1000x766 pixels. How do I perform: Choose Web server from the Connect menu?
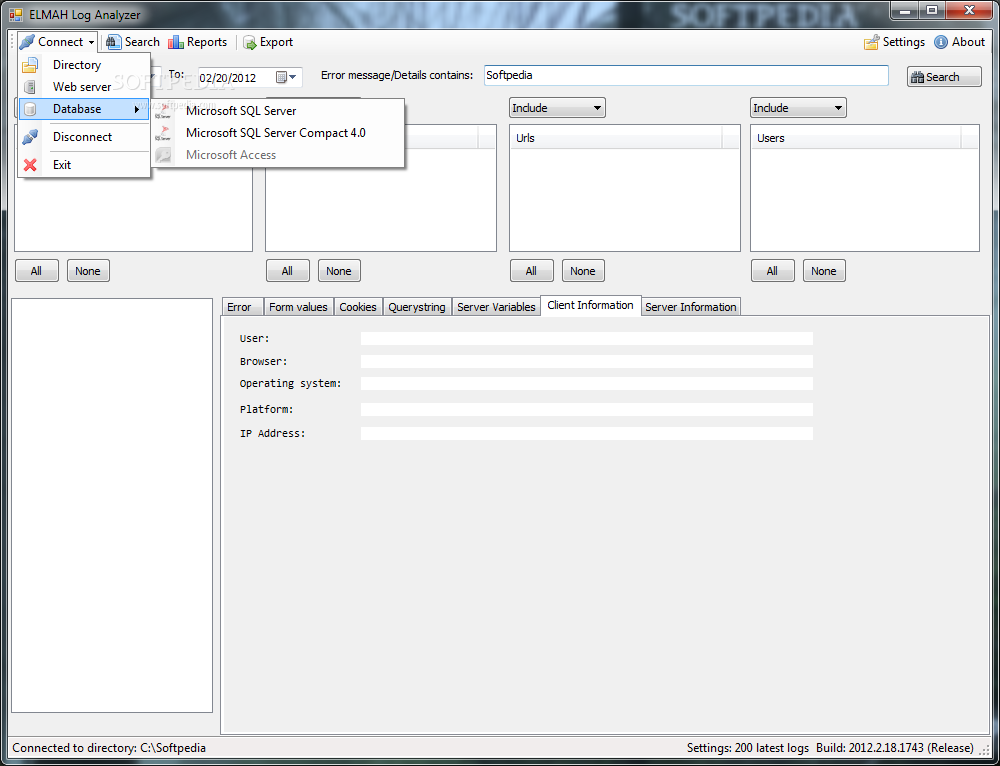pos(84,87)
